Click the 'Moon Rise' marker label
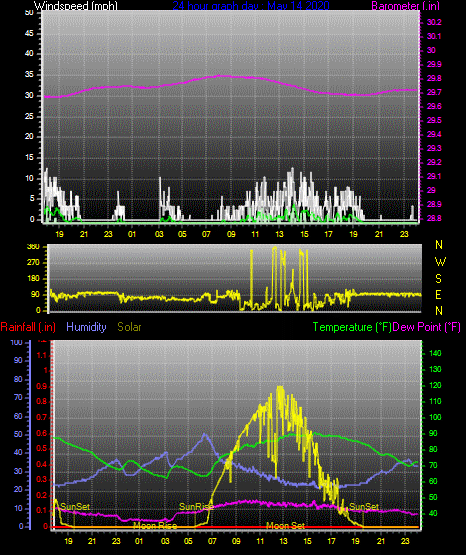 pyautogui.click(x=155, y=526)
